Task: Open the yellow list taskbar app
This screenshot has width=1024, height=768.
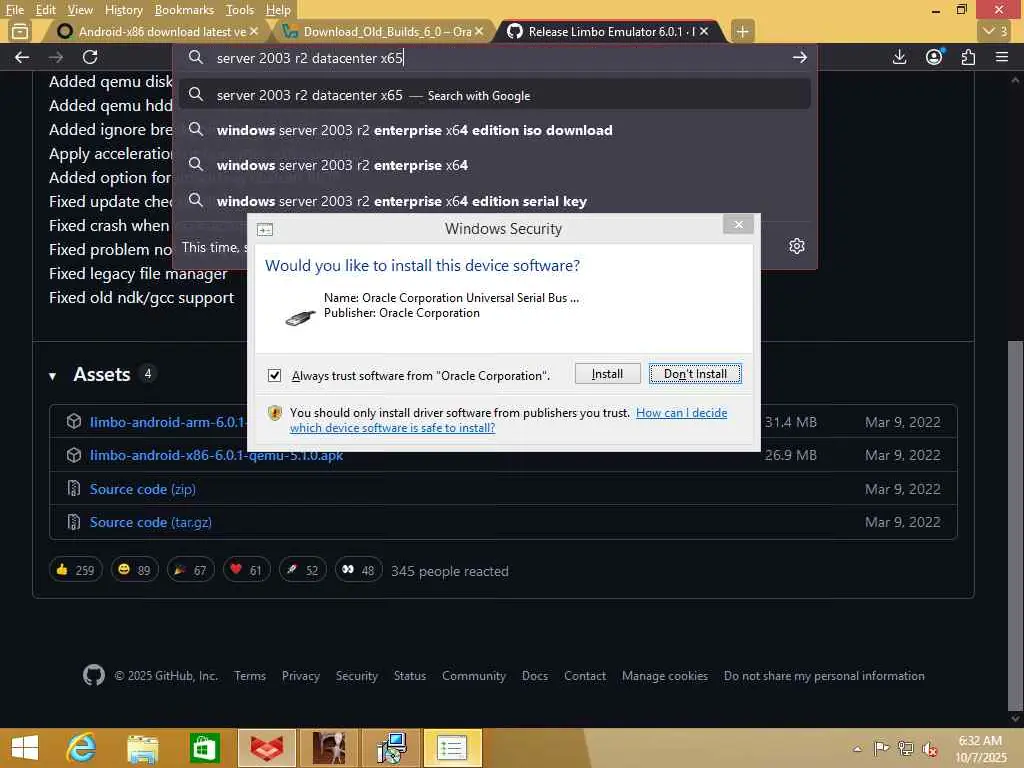Action: pos(452,748)
